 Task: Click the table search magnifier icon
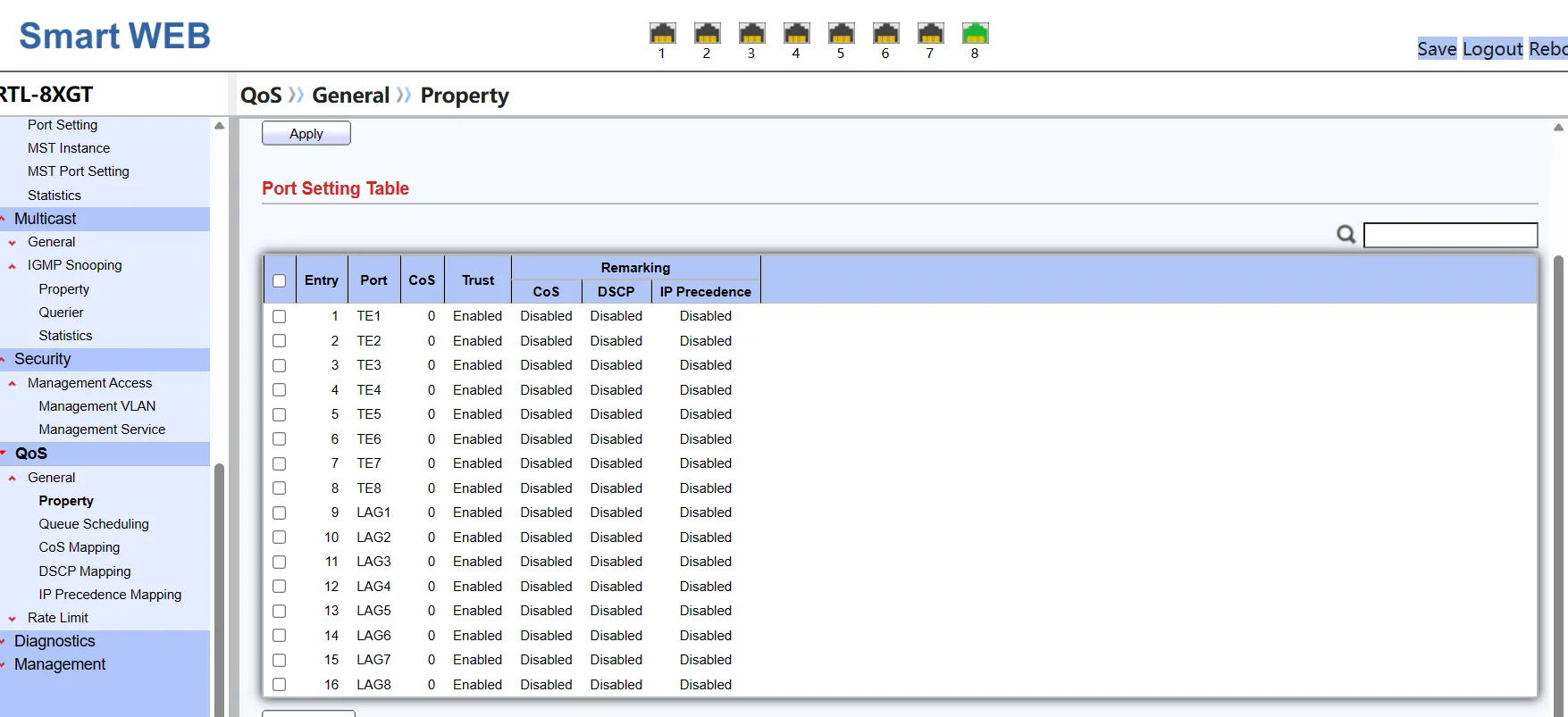coord(1346,235)
